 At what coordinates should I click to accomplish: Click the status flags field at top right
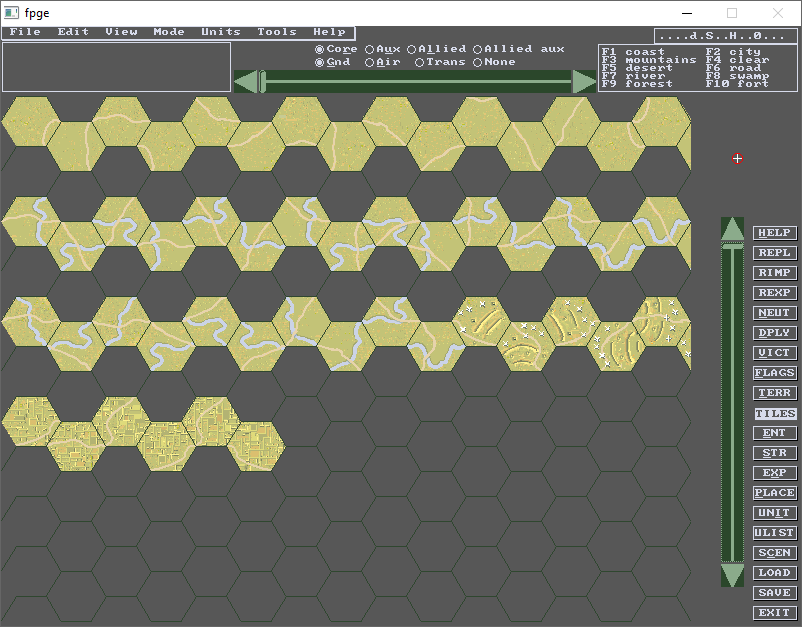click(725, 36)
